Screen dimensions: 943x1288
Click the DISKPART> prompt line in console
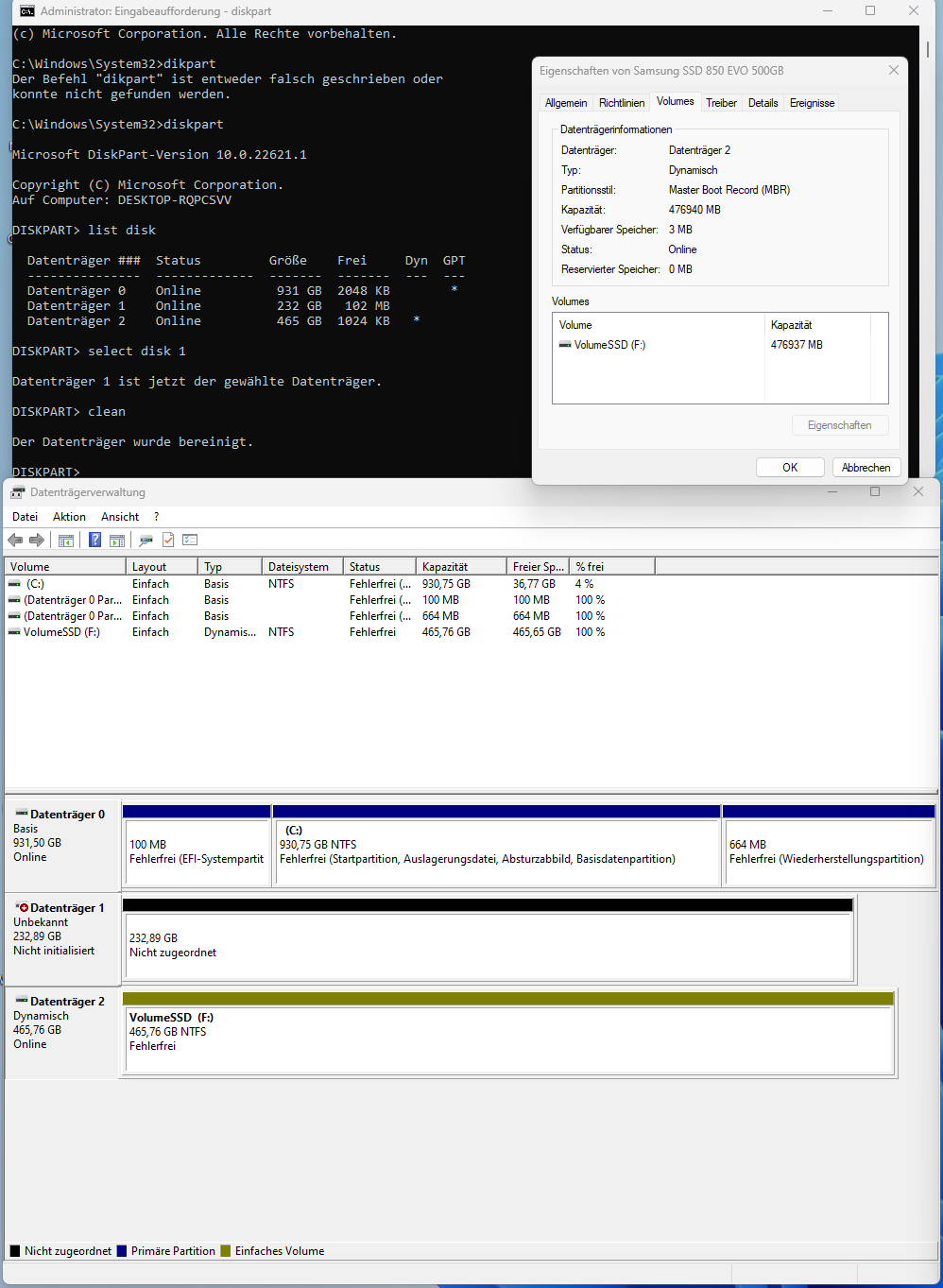(46, 472)
